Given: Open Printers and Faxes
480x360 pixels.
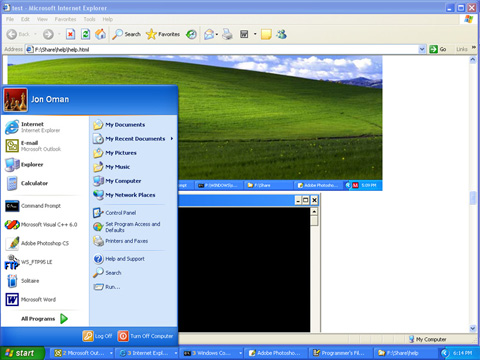Looking at the screenshot, I should point(133,241).
